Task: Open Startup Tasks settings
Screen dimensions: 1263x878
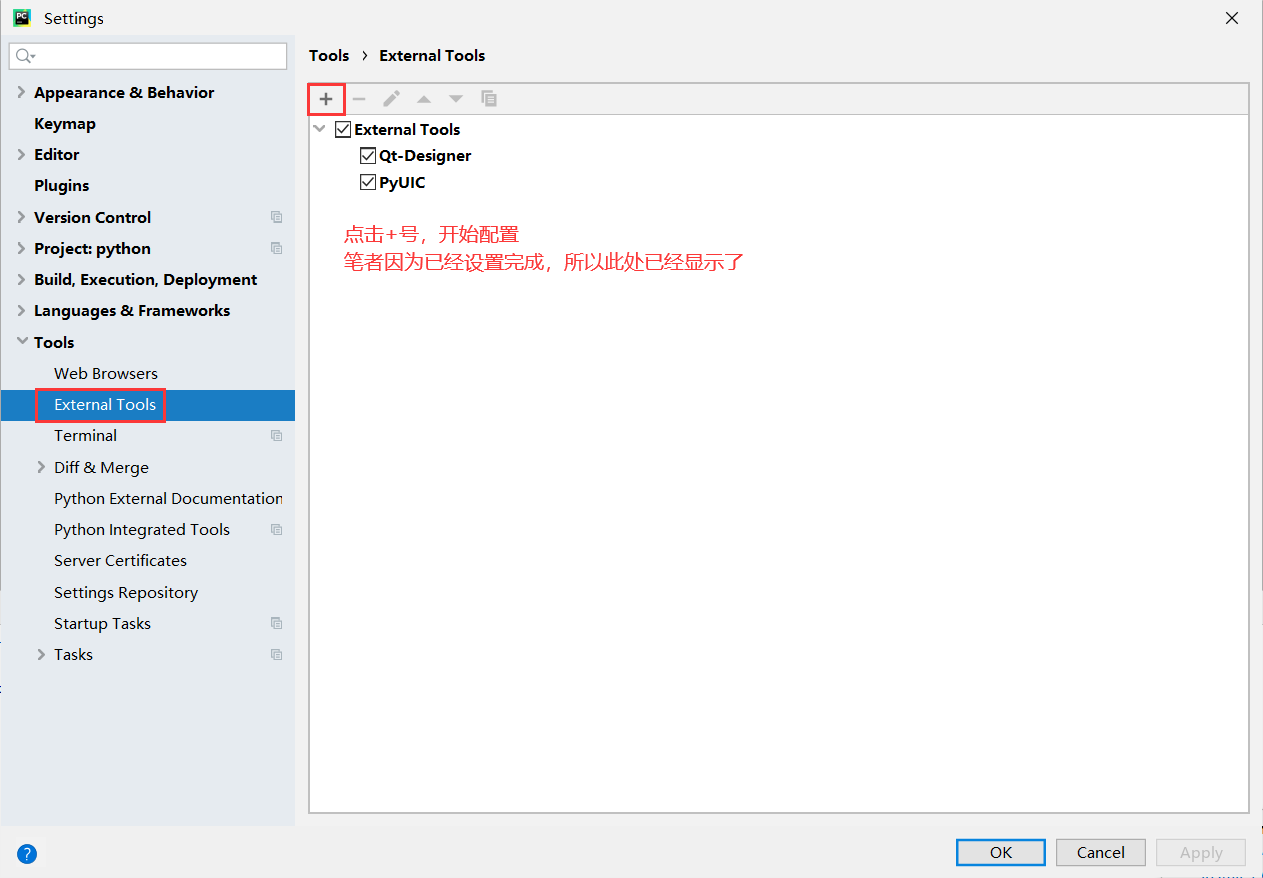Action: tap(103, 623)
